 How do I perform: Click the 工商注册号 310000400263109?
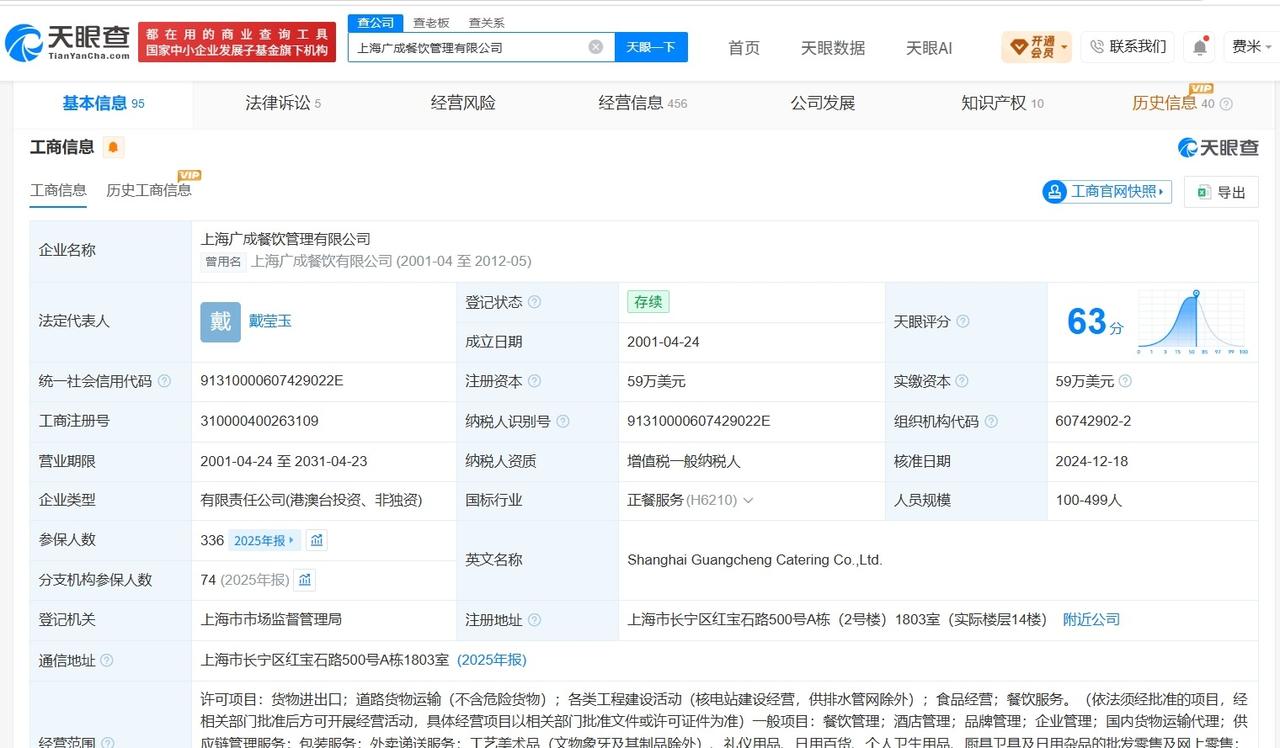pyautogui.click(x=259, y=421)
